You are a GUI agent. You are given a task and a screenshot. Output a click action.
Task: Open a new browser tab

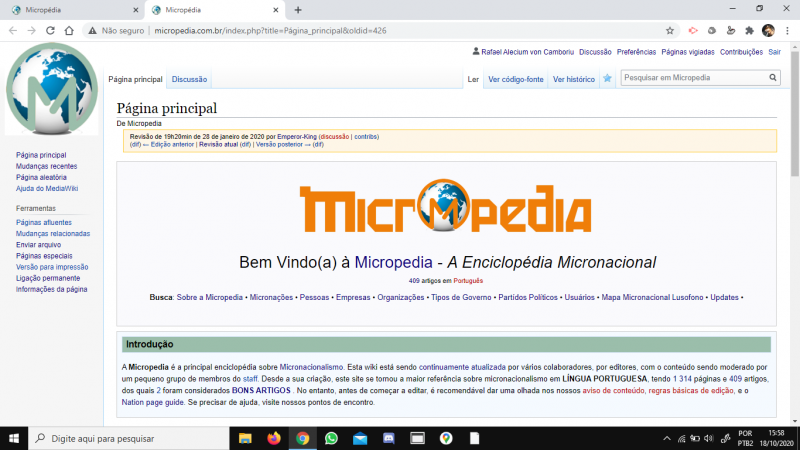298,10
